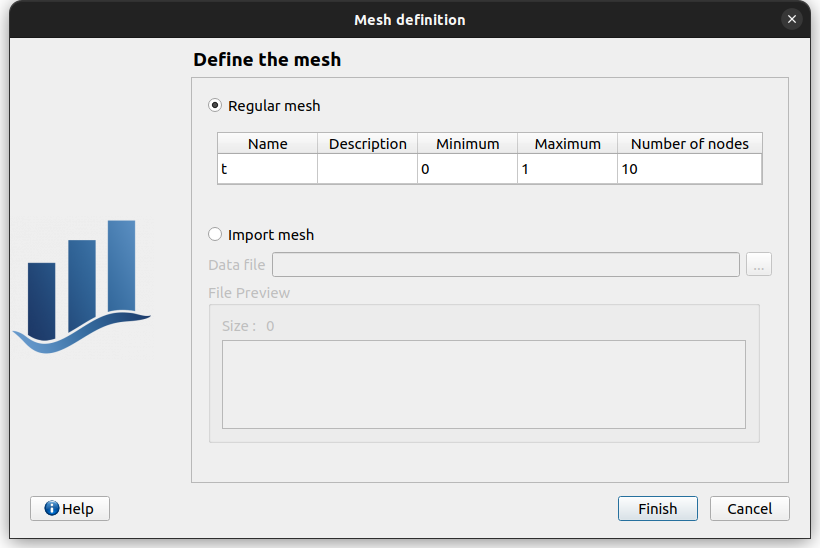Viewport: 820px width, 548px height.
Task: Click inside the File Preview box
Action: coord(483,384)
